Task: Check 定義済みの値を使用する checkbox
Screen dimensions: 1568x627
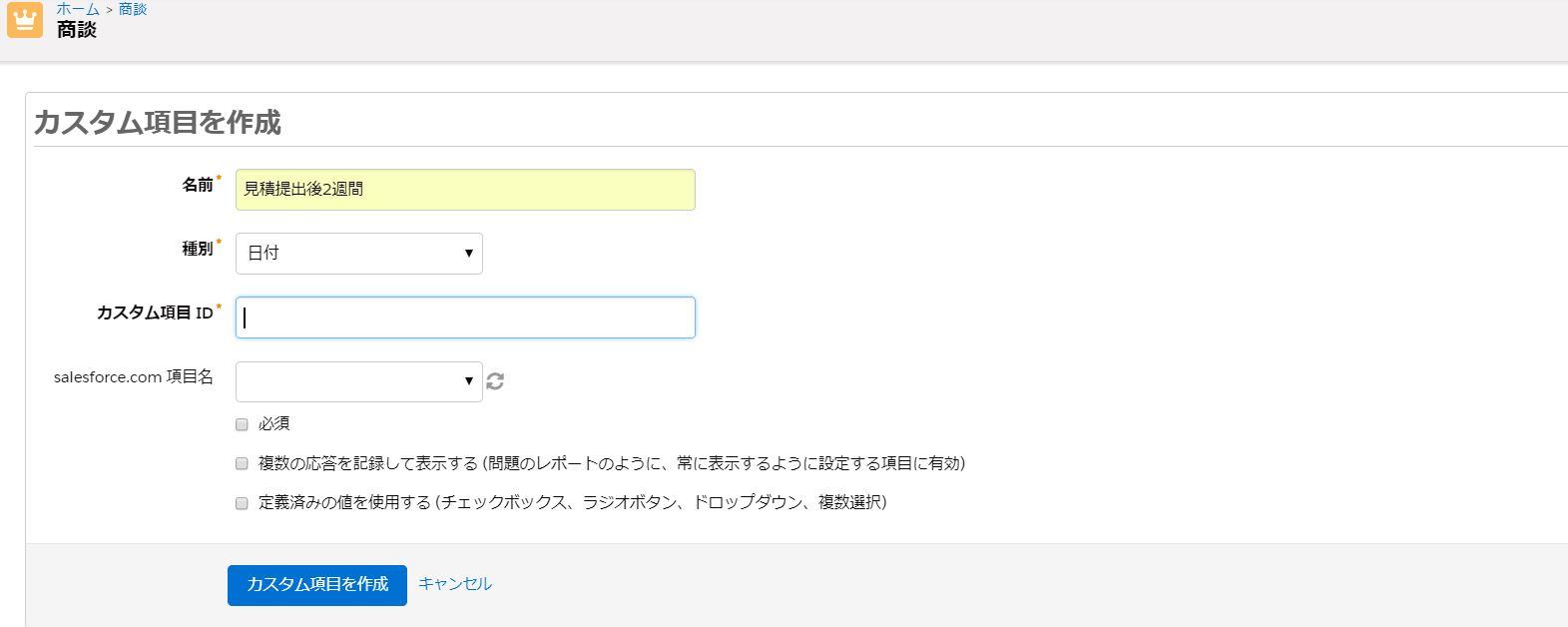Action: (242, 503)
